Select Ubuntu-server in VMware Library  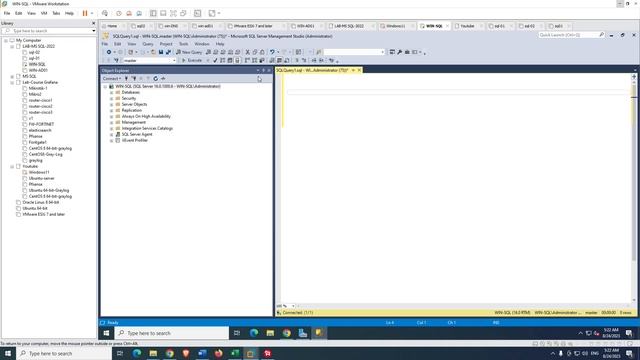tap(41, 178)
